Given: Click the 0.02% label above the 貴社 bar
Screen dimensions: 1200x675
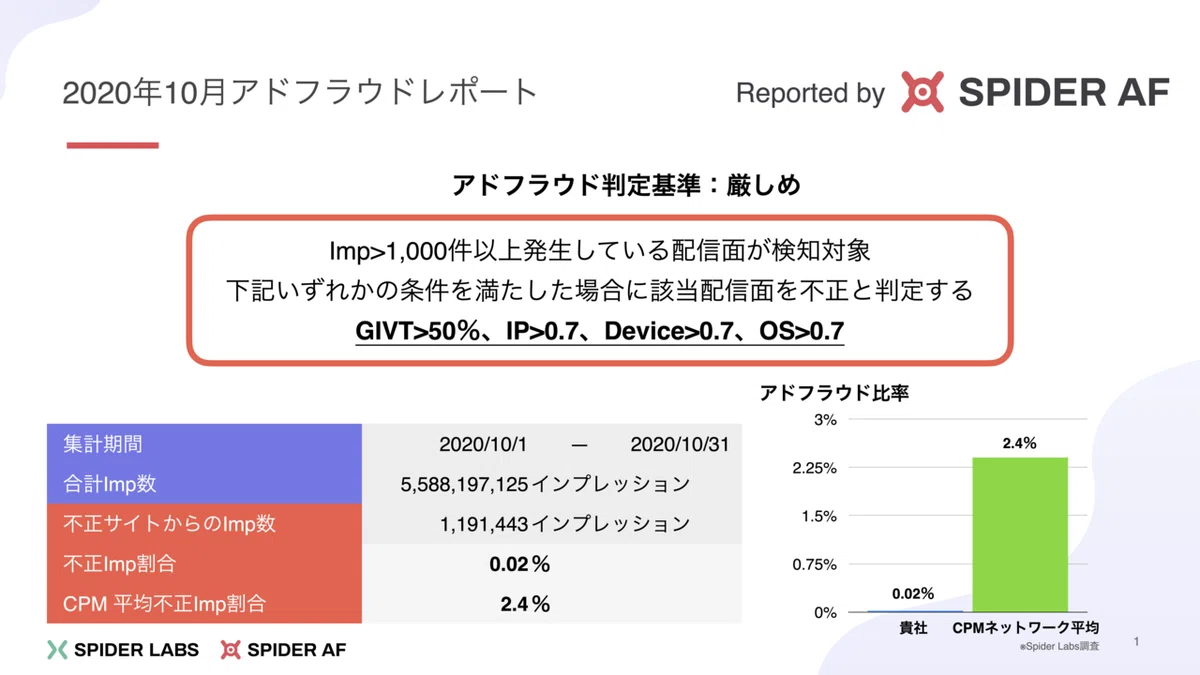Looking at the screenshot, I should point(912,593).
